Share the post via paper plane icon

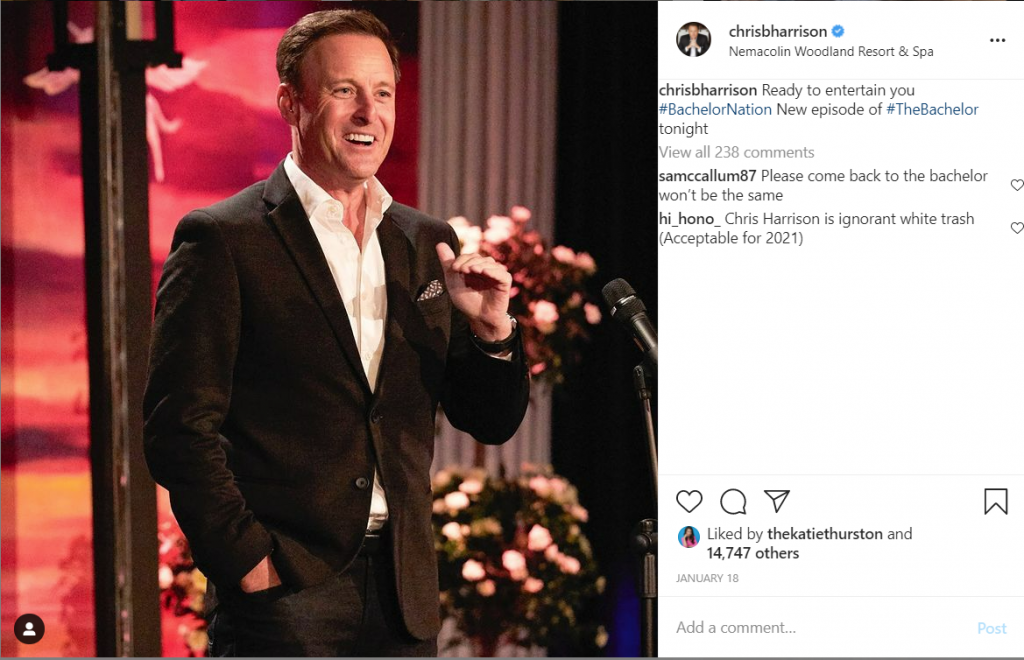(x=777, y=501)
